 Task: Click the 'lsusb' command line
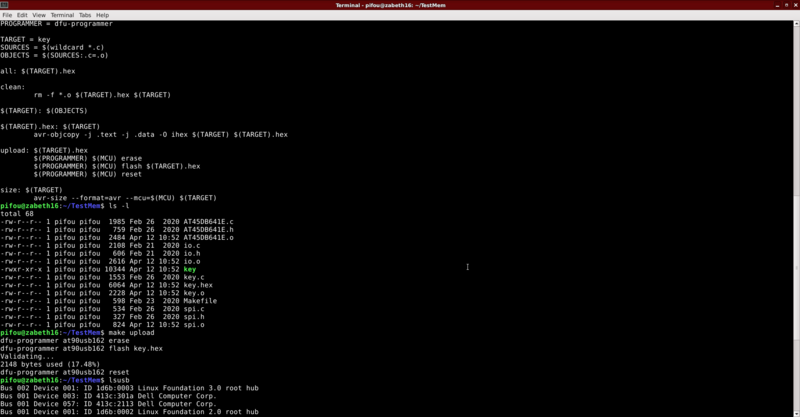pos(120,380)
